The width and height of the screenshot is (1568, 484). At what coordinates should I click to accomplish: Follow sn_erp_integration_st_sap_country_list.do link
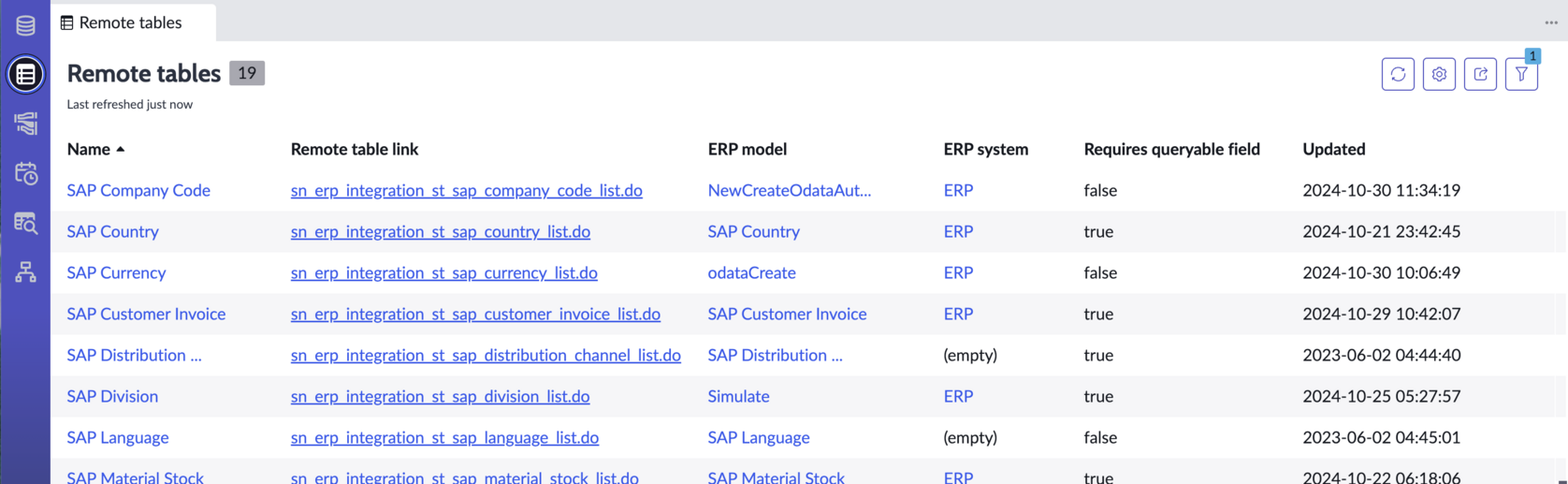point(440,231)
